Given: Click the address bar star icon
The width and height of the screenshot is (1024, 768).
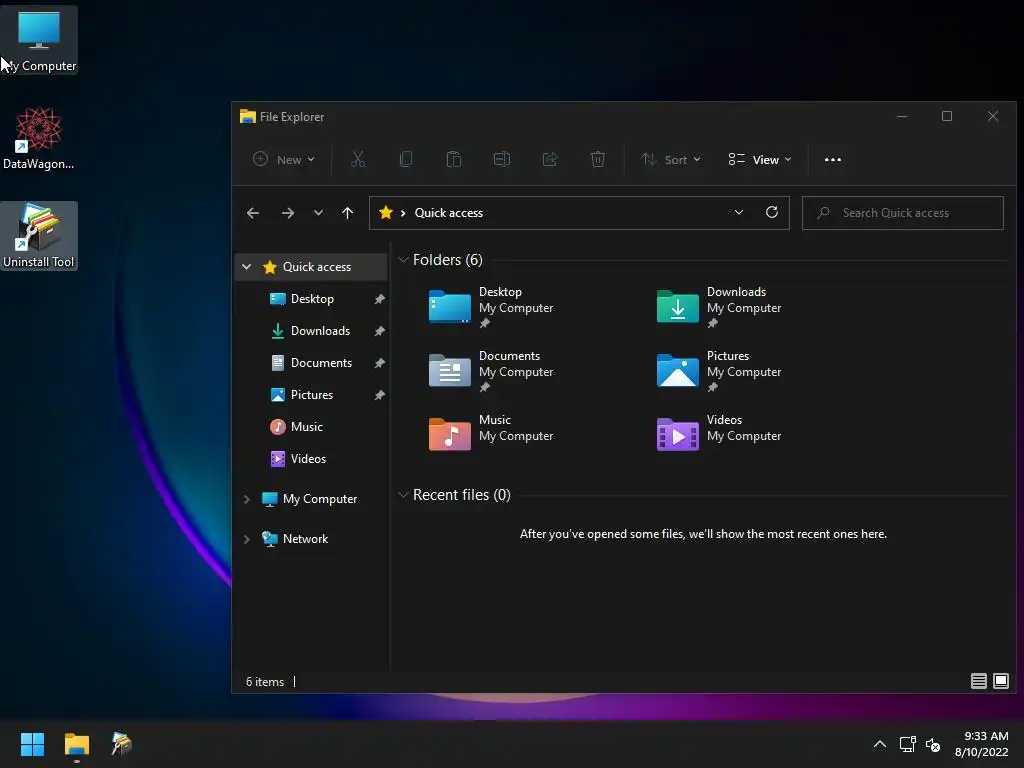Looking at the screenshot, I should 386,212.
